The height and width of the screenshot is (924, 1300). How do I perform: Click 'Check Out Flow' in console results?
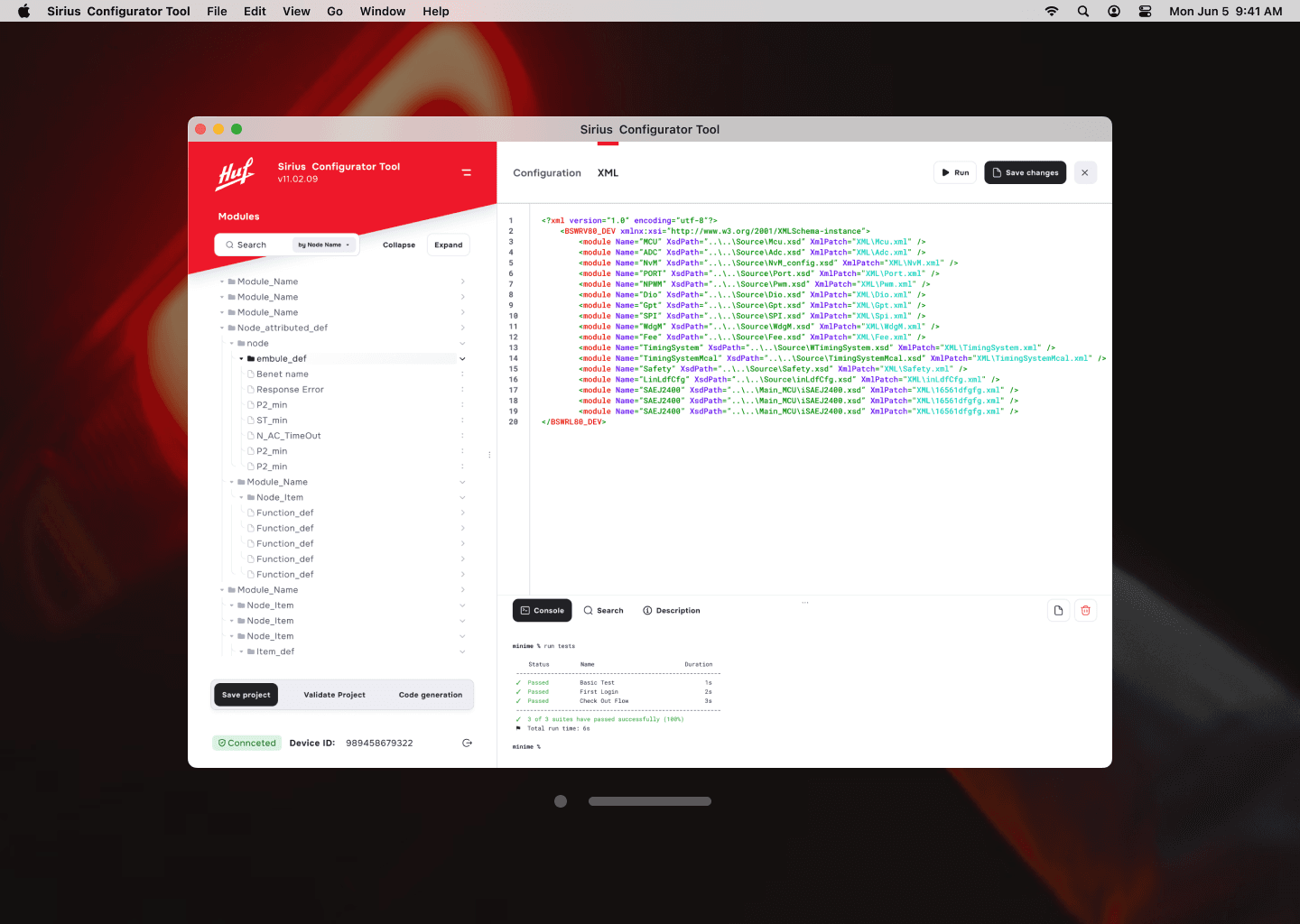coord(604,701)
